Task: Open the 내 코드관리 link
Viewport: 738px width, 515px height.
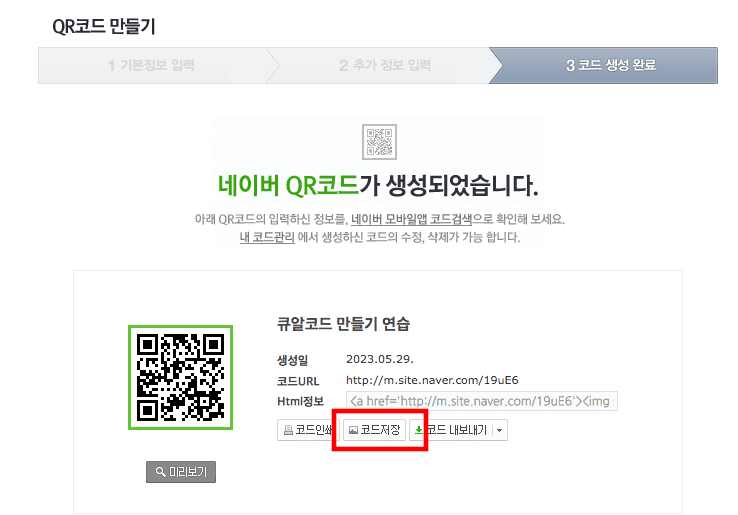Action: [267, 237]
